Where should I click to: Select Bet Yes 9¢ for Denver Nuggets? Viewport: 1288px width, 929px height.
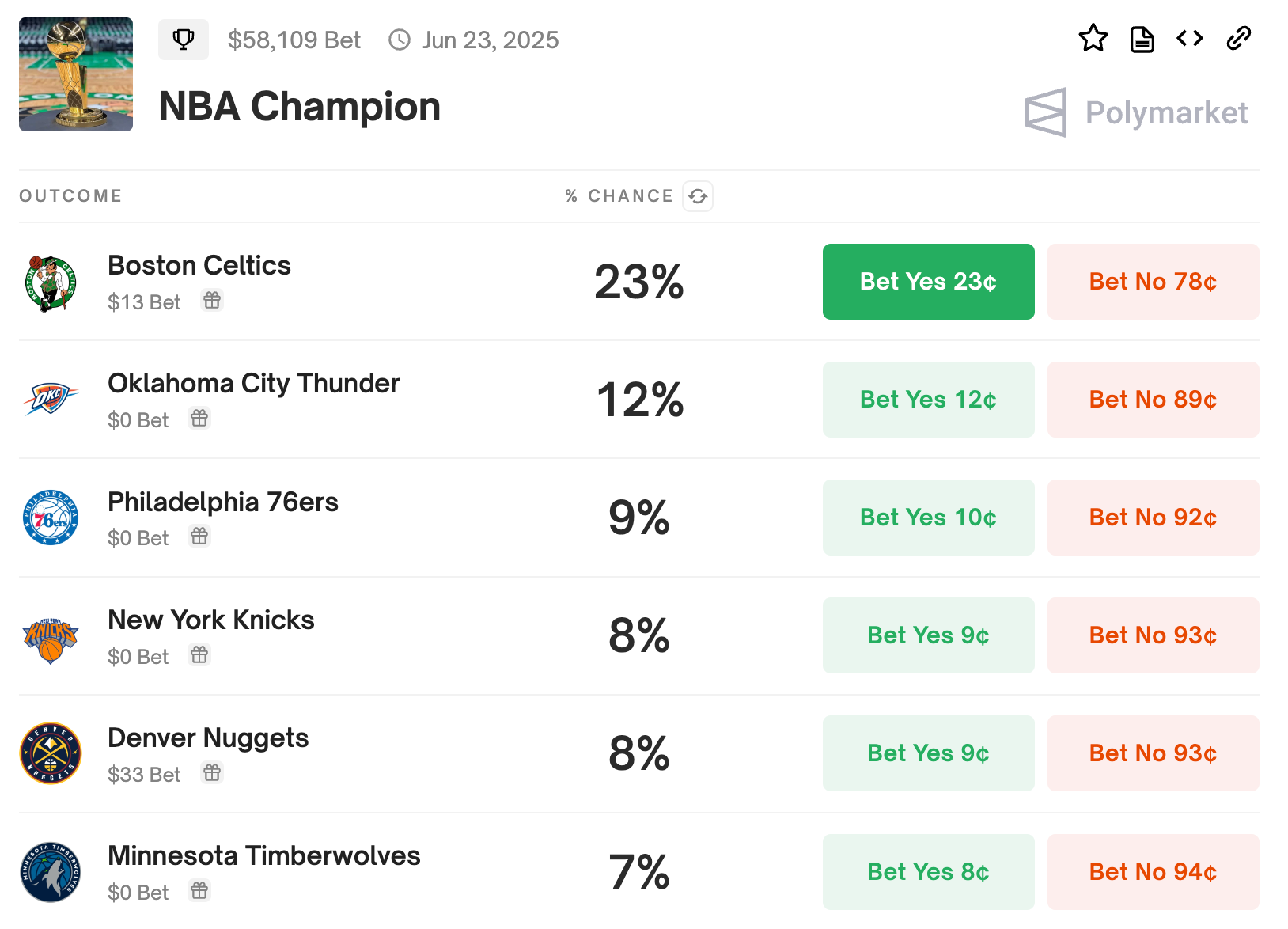coord(928,753)
